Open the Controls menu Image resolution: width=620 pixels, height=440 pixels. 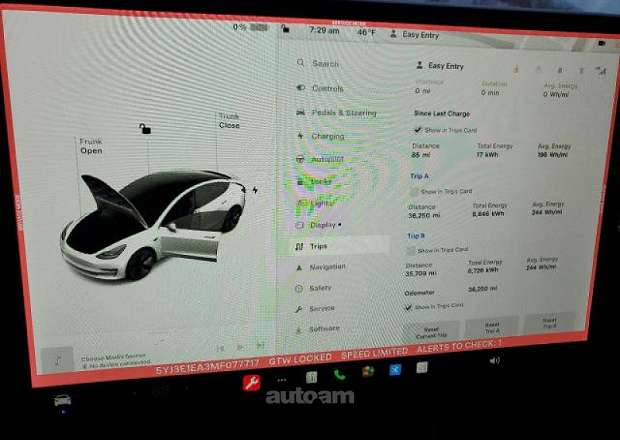[326, 88]
